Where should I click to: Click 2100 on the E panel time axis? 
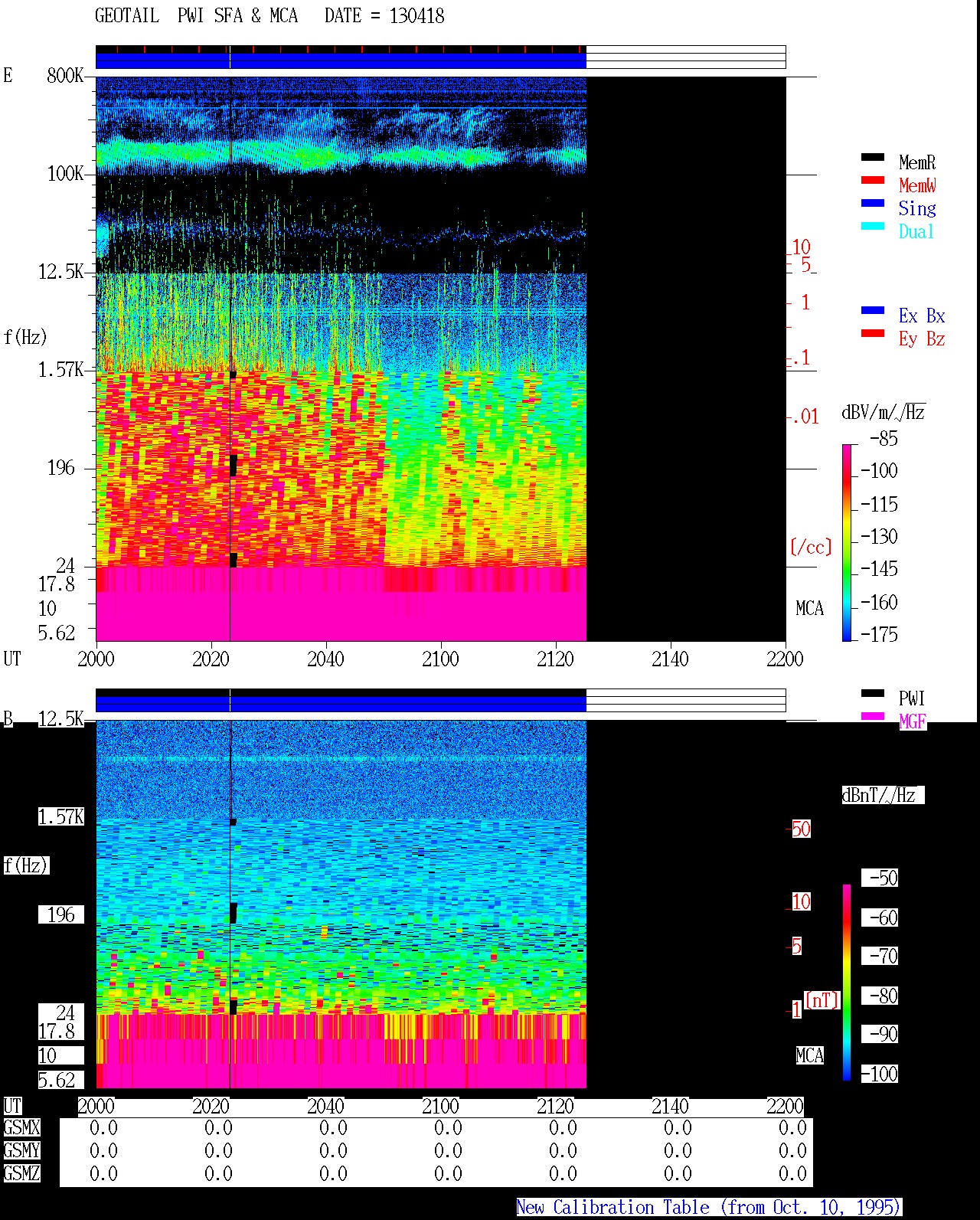click(440, 659)
